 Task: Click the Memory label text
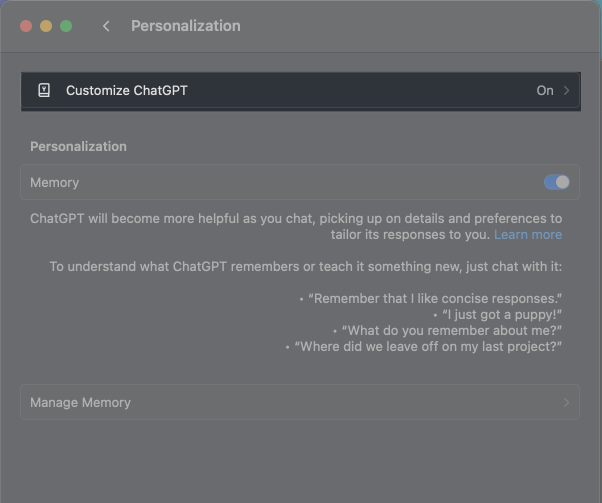coord(54,182)
